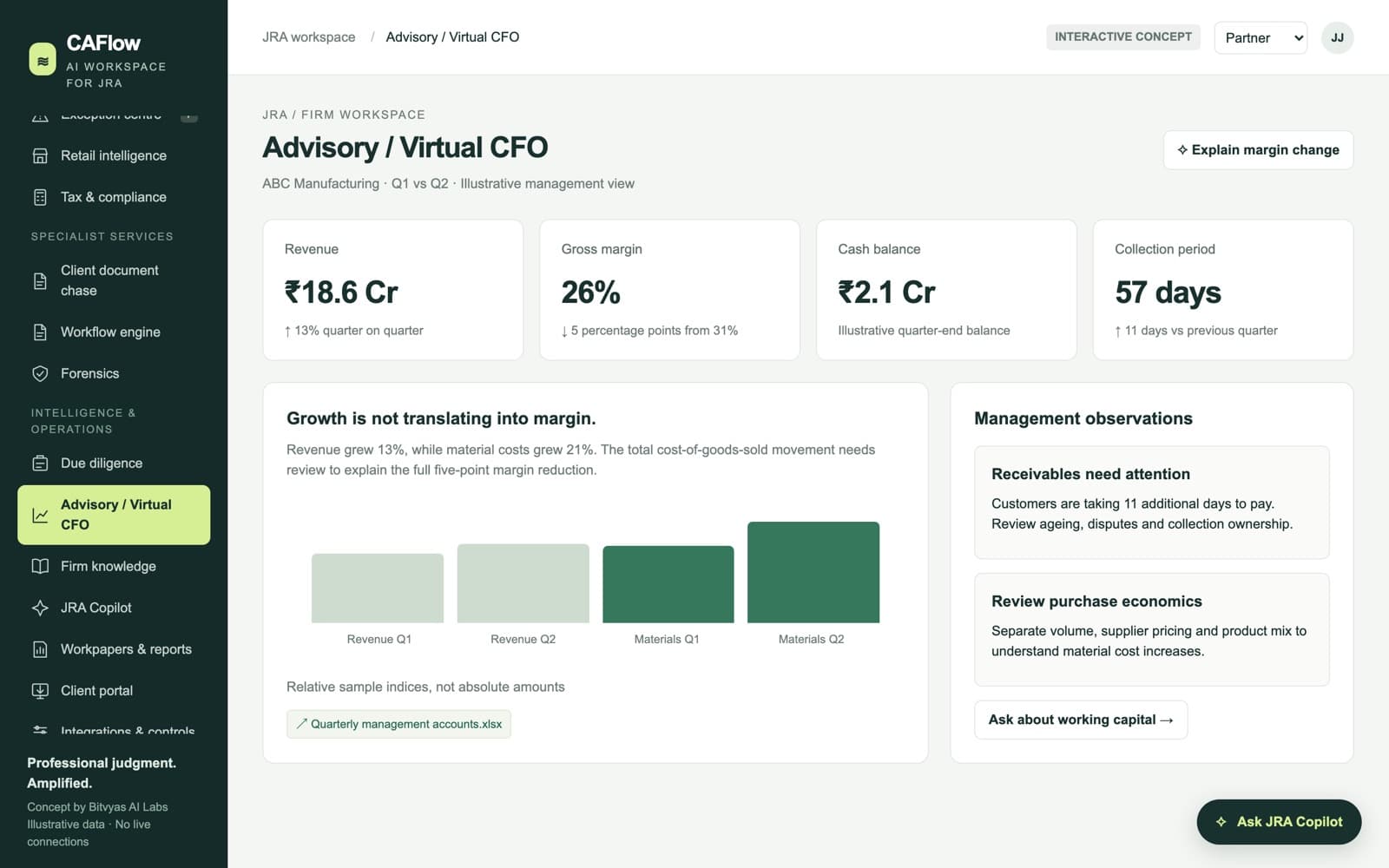Click the JJ user avatar
Image resolution: width=1389 pixels, height=868 pixels.
[1337, 38]
